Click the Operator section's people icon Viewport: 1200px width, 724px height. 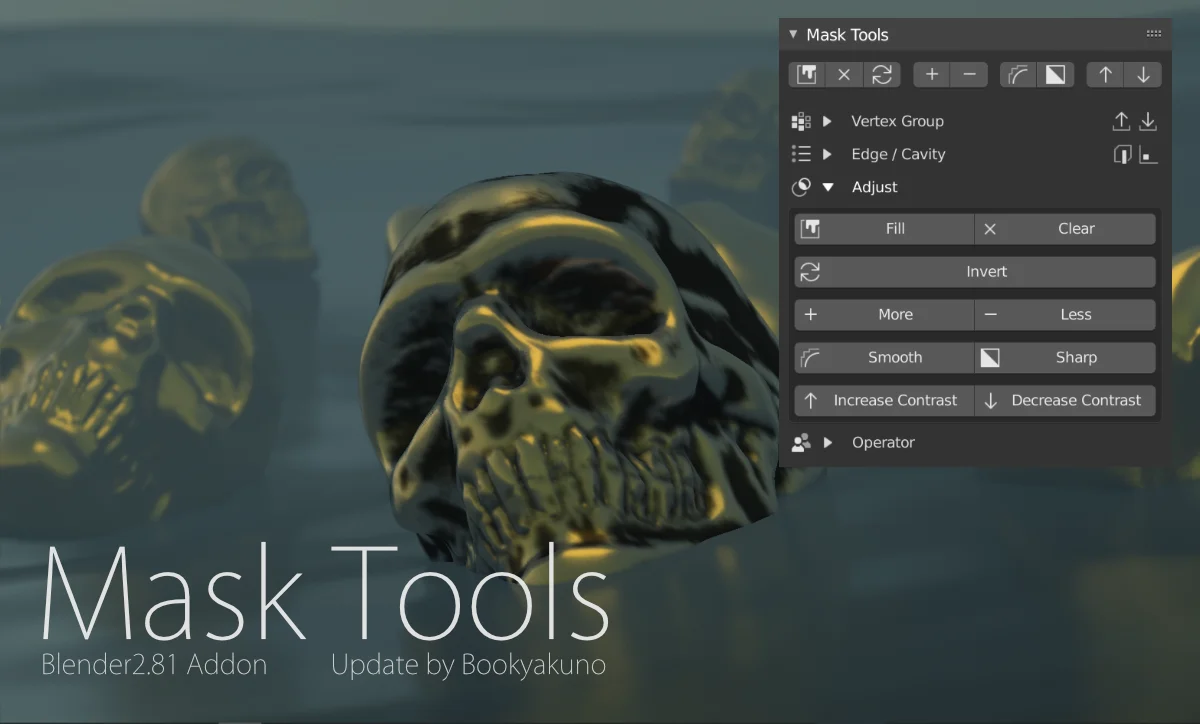point(800,442)
